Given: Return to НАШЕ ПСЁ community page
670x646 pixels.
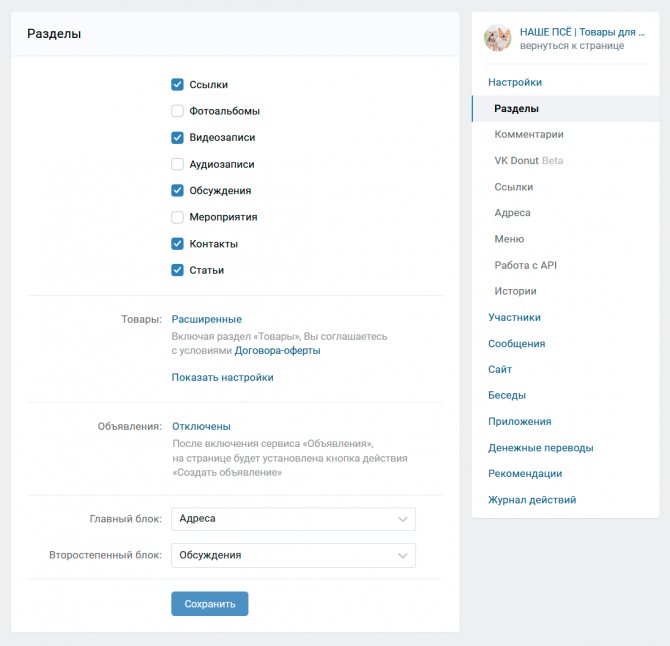Looking at the screenshot, I should (x=572, y=46).
